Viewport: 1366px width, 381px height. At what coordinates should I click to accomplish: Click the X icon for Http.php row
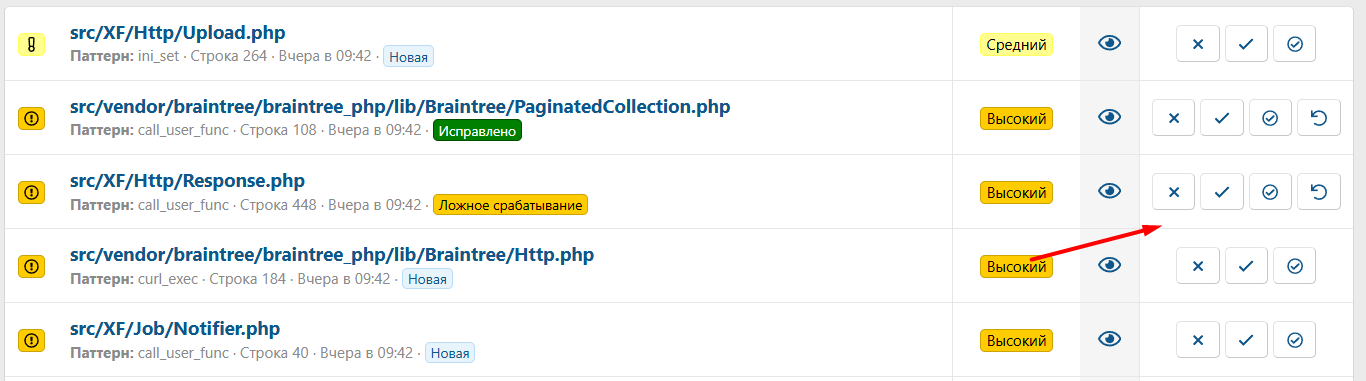(x=1198, y=266)
